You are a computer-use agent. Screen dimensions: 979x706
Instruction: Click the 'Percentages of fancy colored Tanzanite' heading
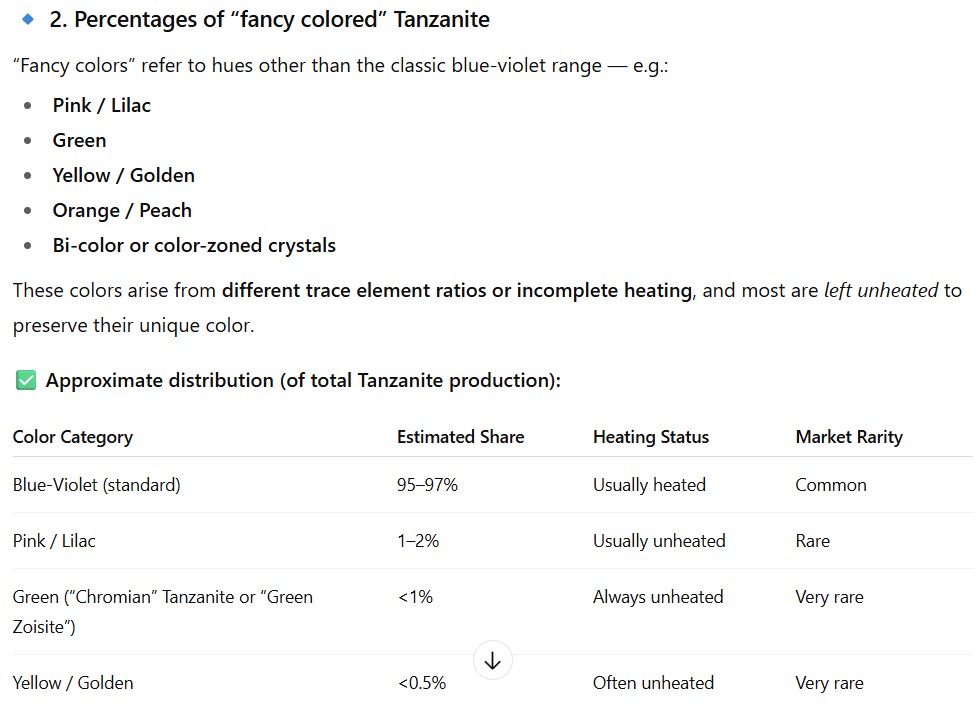pyautogui.click(x=269, y=20)
